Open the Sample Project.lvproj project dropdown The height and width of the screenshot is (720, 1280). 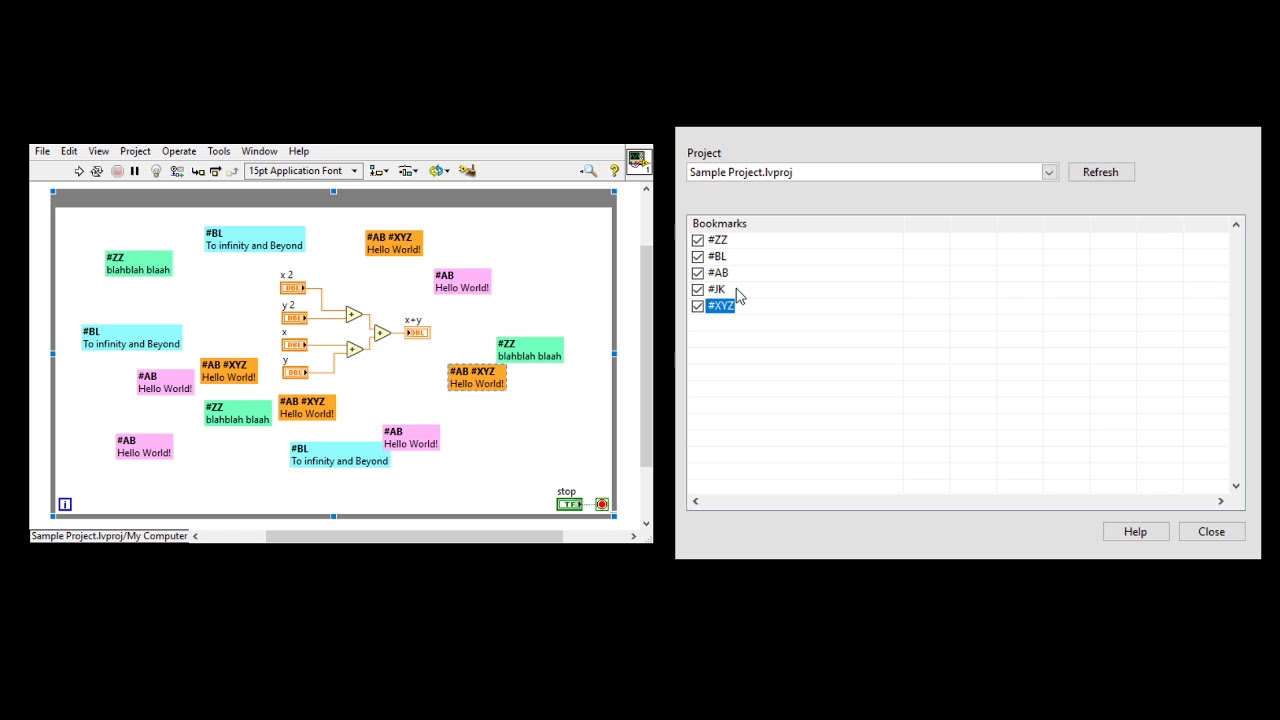tap(1049, 172)
